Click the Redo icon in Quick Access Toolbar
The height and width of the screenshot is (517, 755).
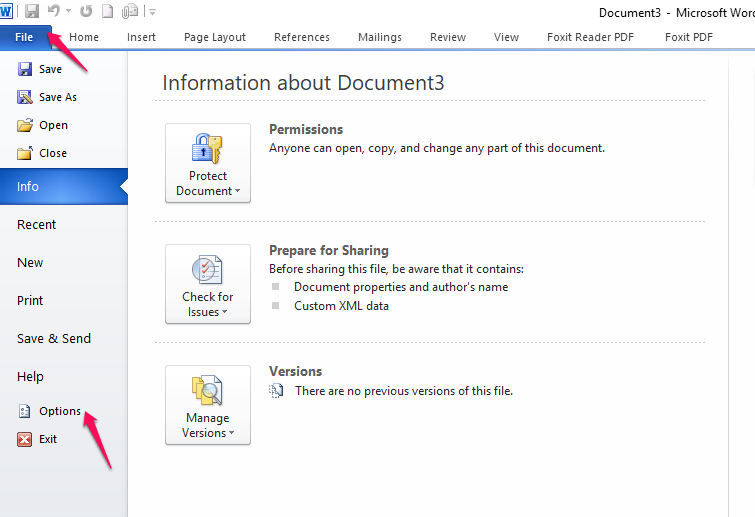(86, 11)
